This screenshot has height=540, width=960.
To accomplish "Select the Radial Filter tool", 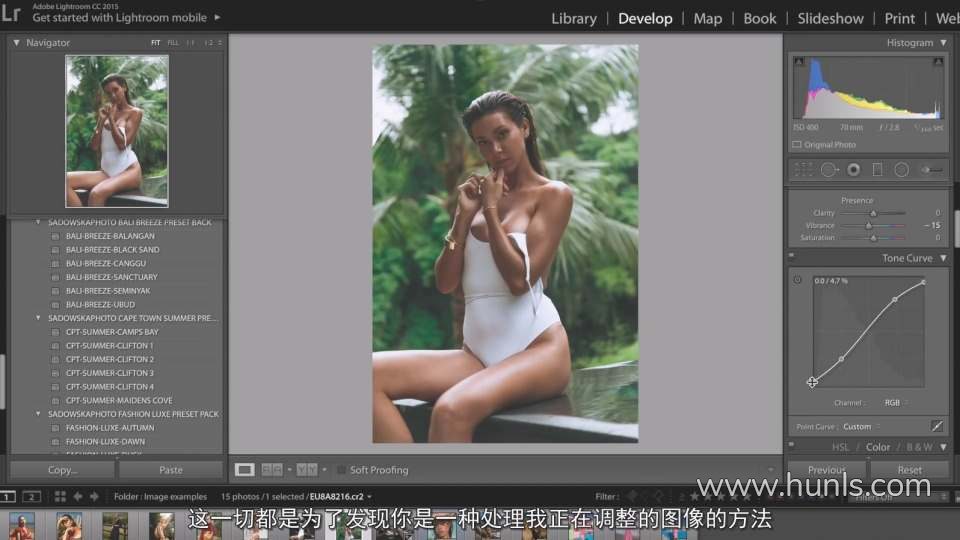I will (x=901, y=170).
